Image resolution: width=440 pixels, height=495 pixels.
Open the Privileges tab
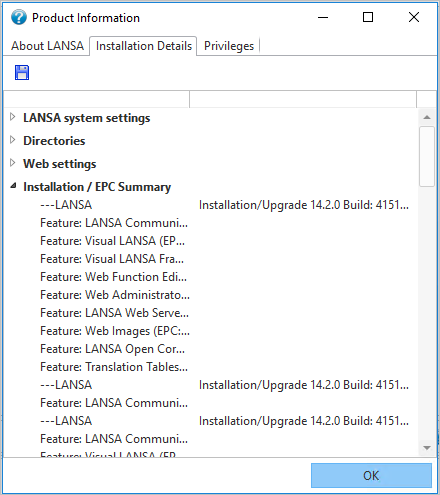(x=229, y=46)
